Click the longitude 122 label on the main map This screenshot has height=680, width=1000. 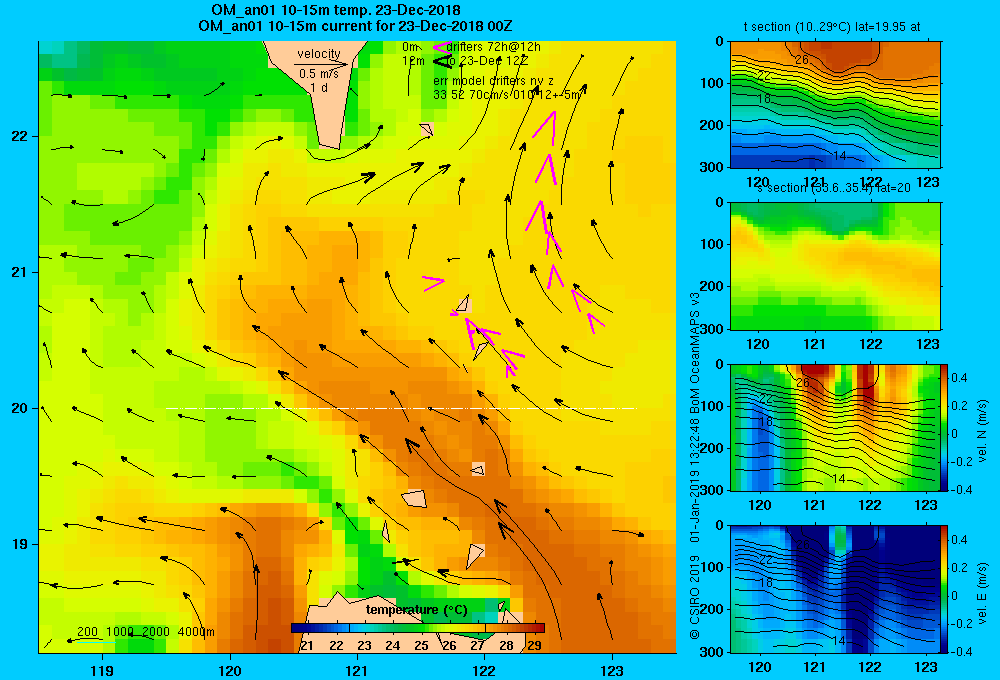(484, 670)
